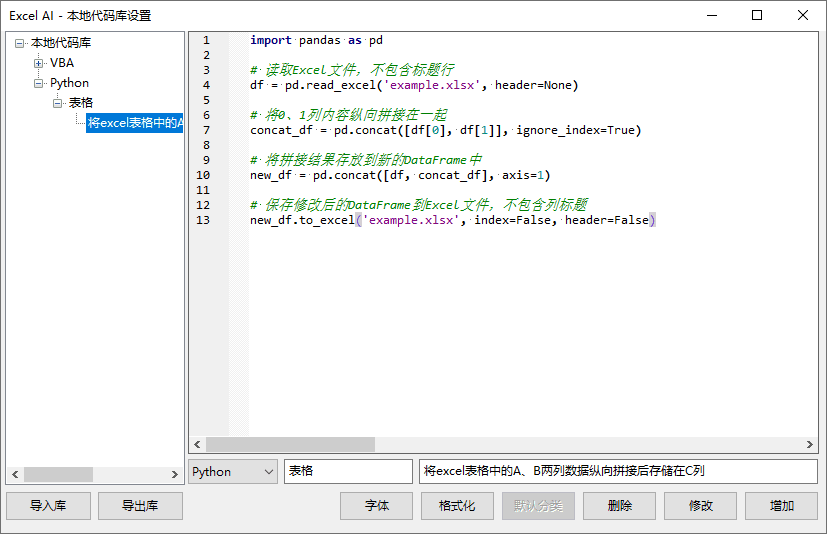The height and width of the screenshot is (534, 827).
Task: Click the code editor scroll right arrow
Action: [810, 445]
